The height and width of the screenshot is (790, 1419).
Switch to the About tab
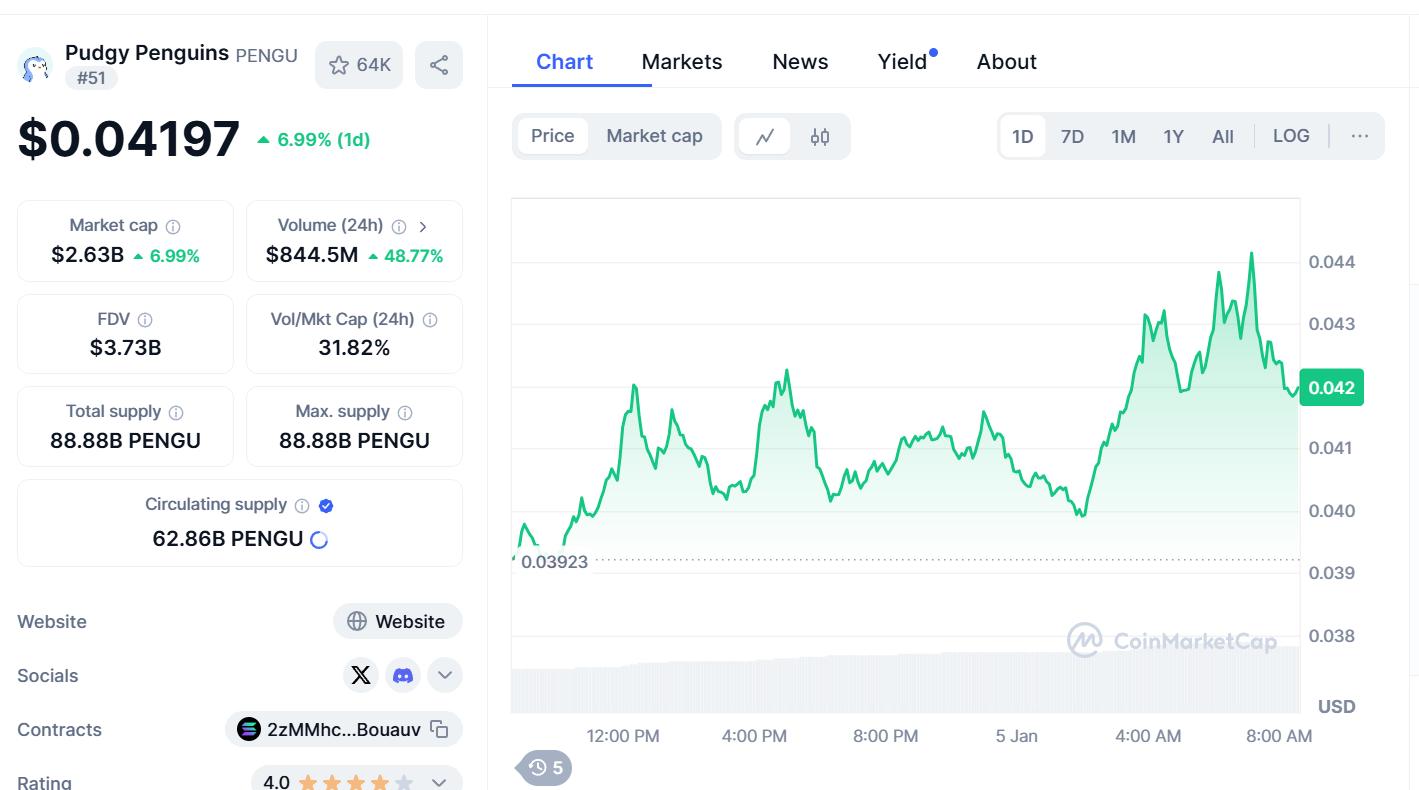click(1006, 62)
